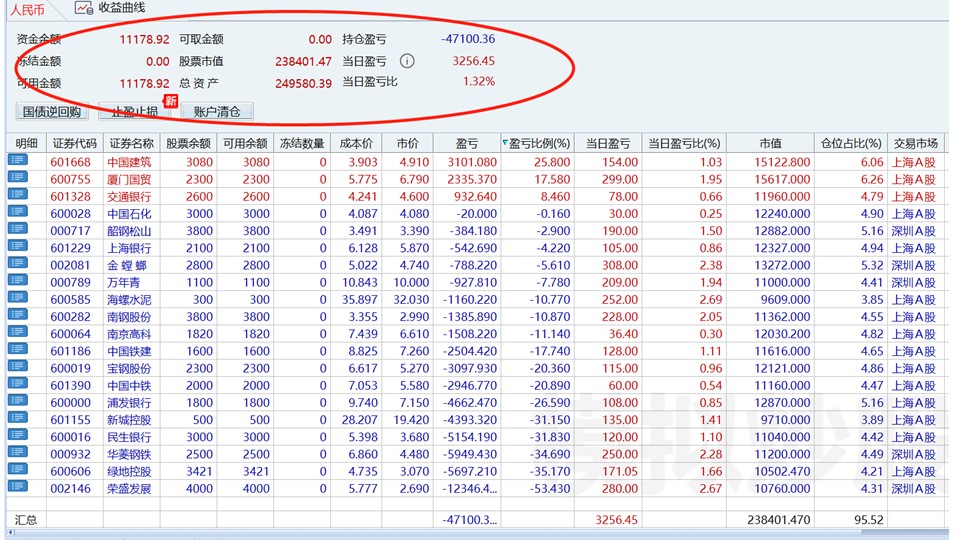The height and width of the screenshot is (540, 960).
Task: Select stock name 宝钢股份
Action: pyautogui.click(x=129, y=368)
